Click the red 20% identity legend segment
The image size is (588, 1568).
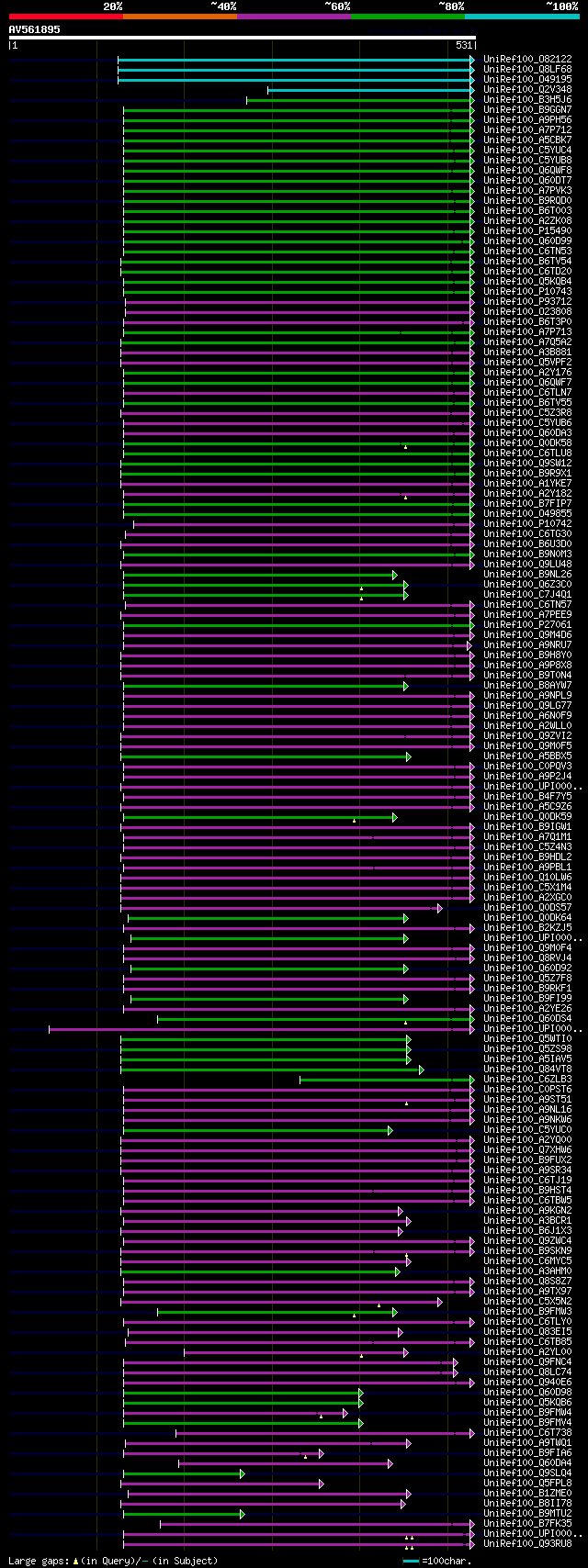tap(66, 17)
